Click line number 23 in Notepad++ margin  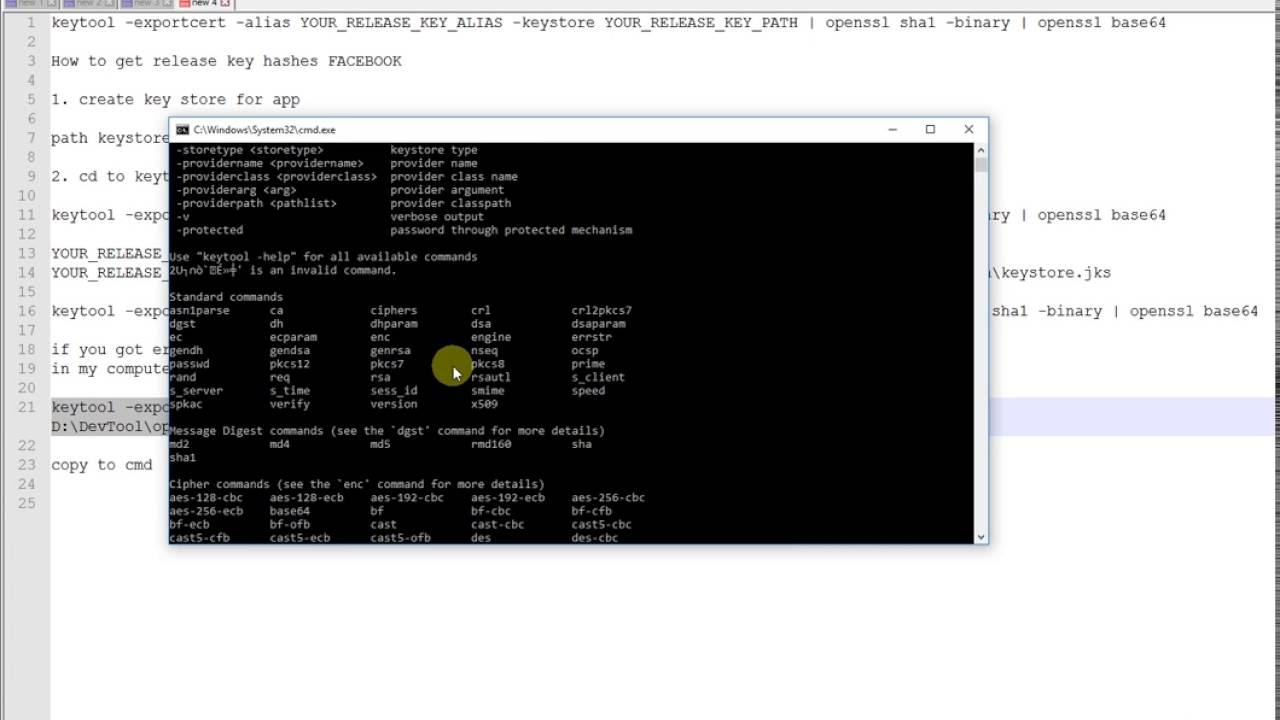pyautogui.click(x=27, y=465)
